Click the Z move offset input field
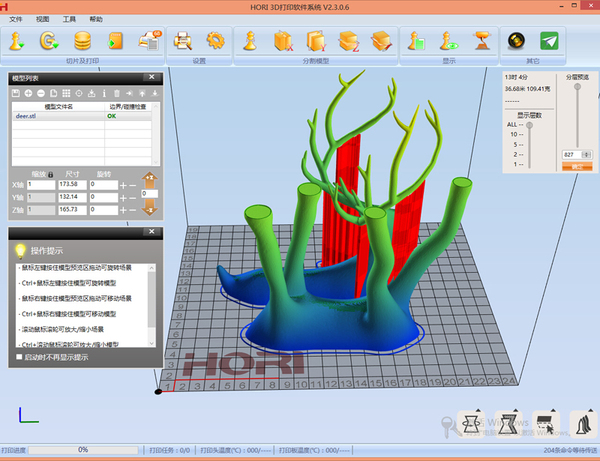600x461 pixels. pyautogui.click(x=150, y=194)
